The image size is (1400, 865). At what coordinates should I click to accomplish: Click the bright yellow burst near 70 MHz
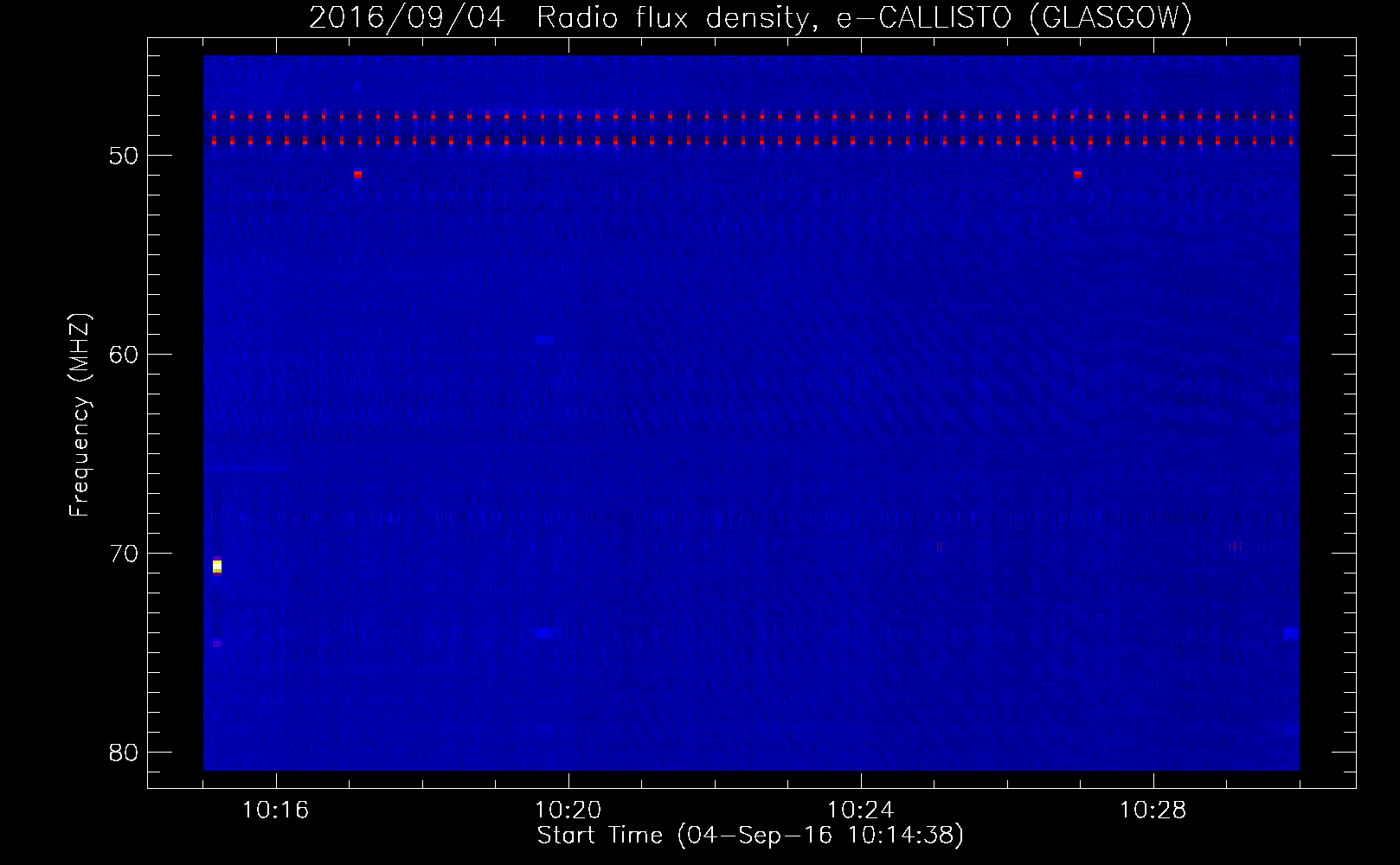217,567
